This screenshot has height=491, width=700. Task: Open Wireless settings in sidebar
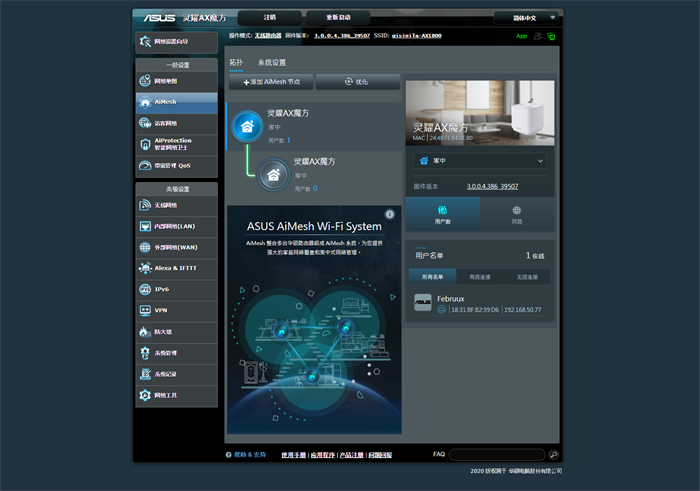coord(176,205)
